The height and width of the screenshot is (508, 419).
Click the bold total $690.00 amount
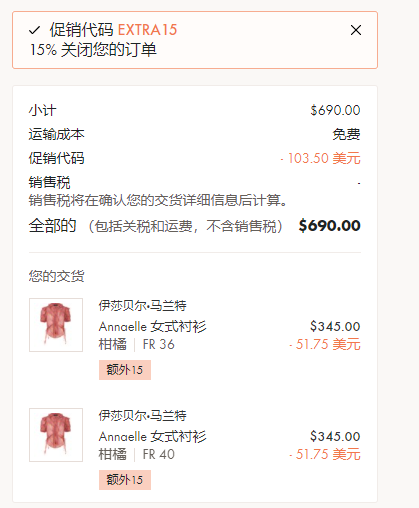pos(330,226)
